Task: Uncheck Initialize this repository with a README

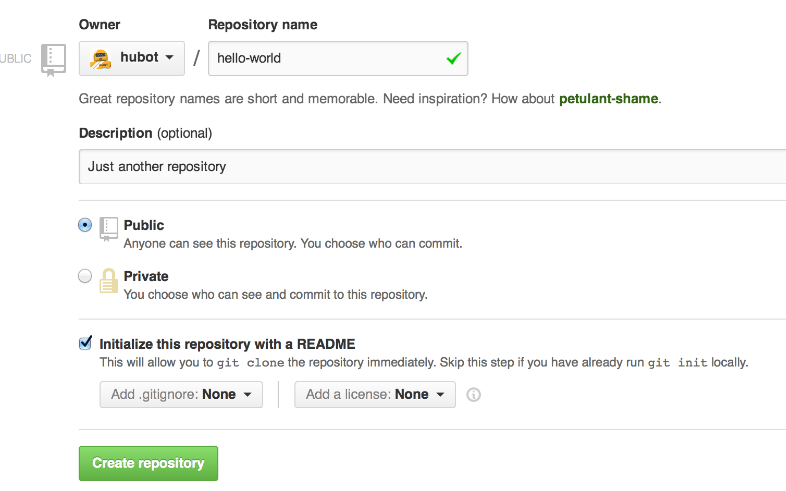Action: point(85,343)
